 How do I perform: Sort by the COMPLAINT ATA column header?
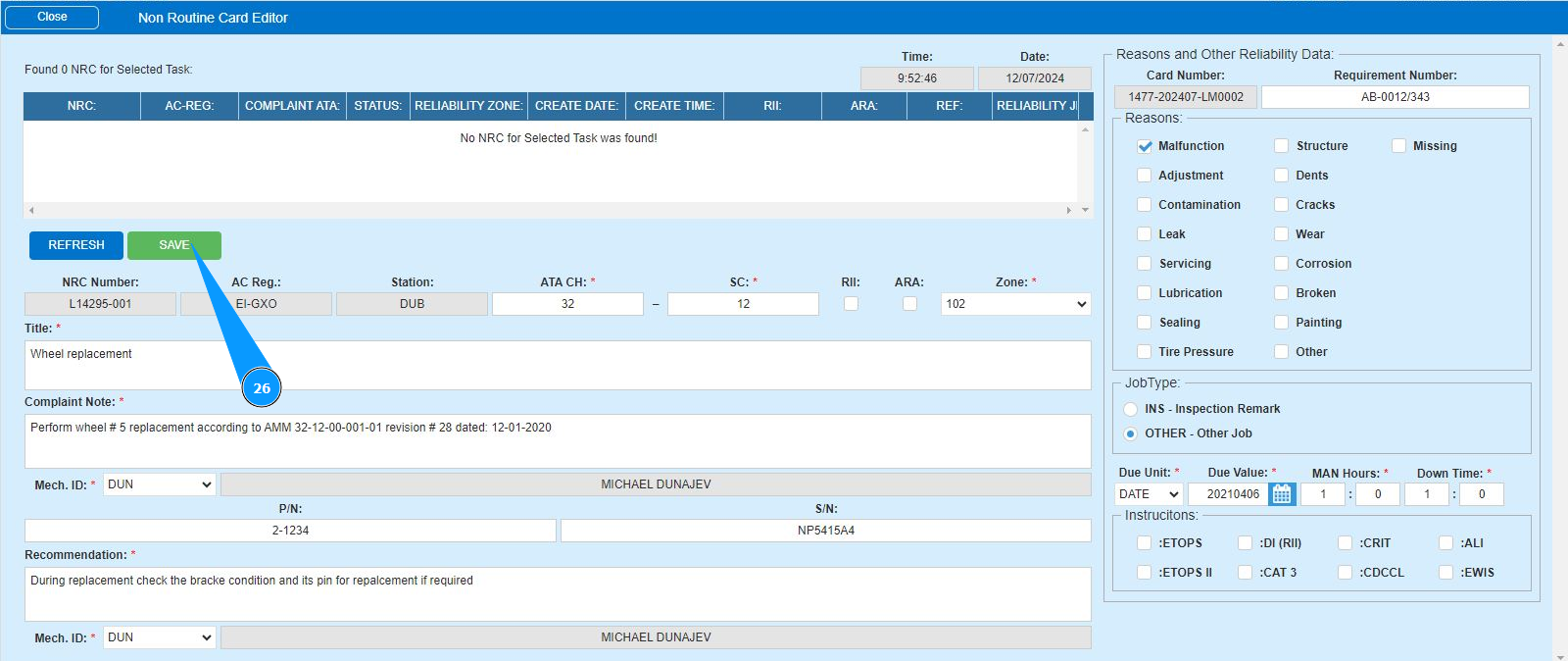tap(292, 106)
